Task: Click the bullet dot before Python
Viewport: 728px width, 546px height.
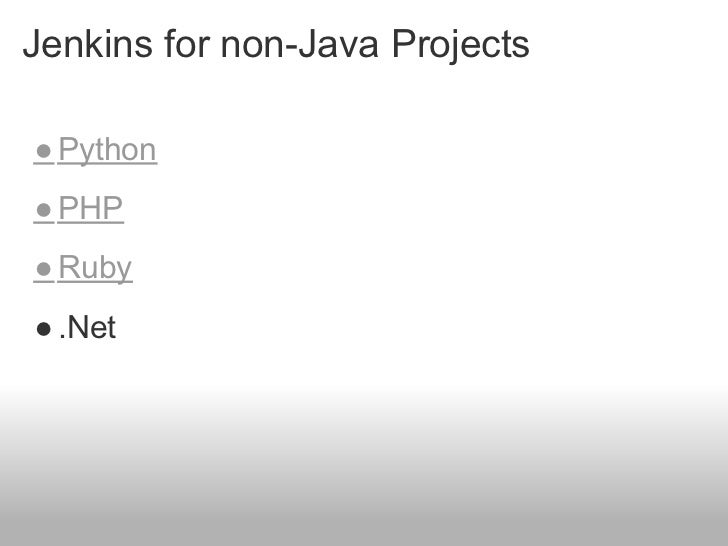Action: click(43, 152)
